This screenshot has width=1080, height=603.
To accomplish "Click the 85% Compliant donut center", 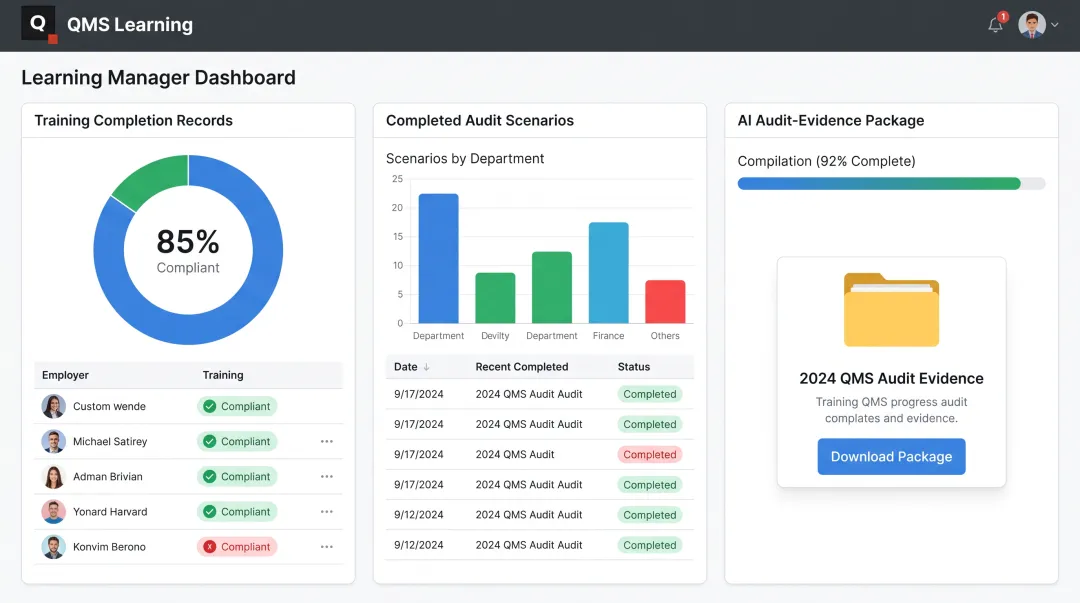I will click(188, 251).
